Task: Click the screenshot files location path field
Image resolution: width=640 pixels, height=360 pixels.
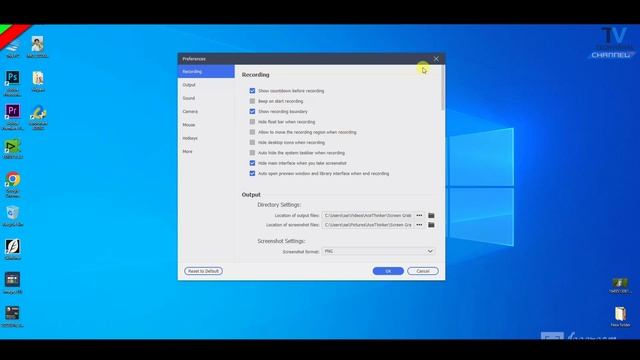Action: 368,225
